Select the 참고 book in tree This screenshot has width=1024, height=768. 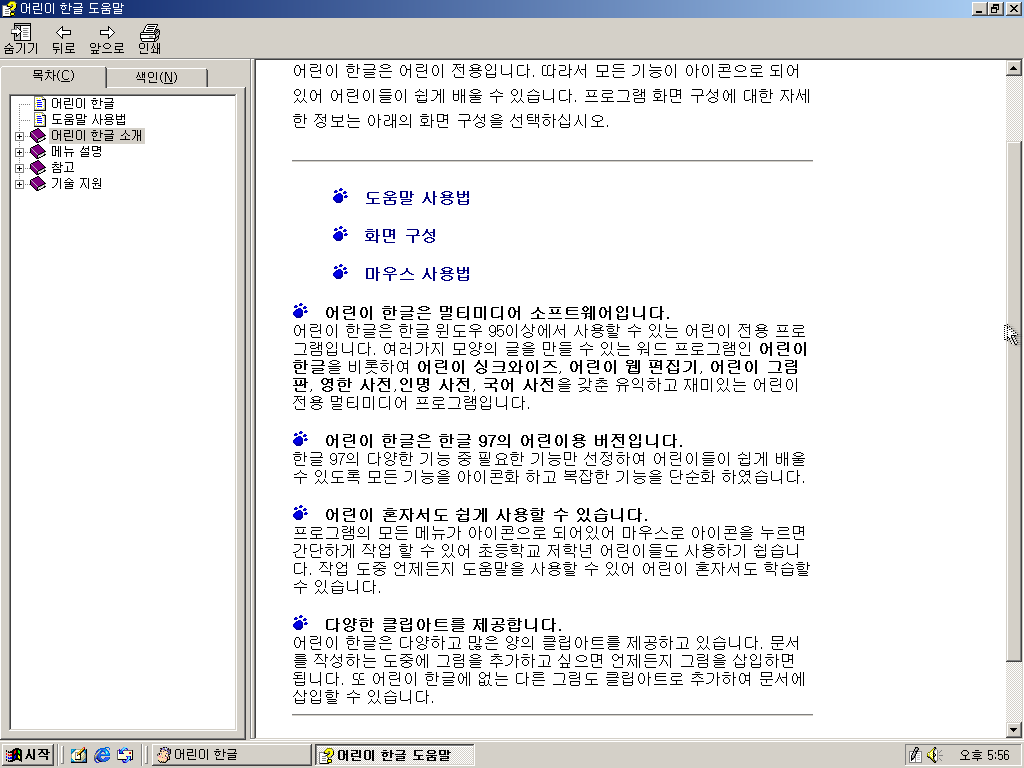tap(63, 167)
